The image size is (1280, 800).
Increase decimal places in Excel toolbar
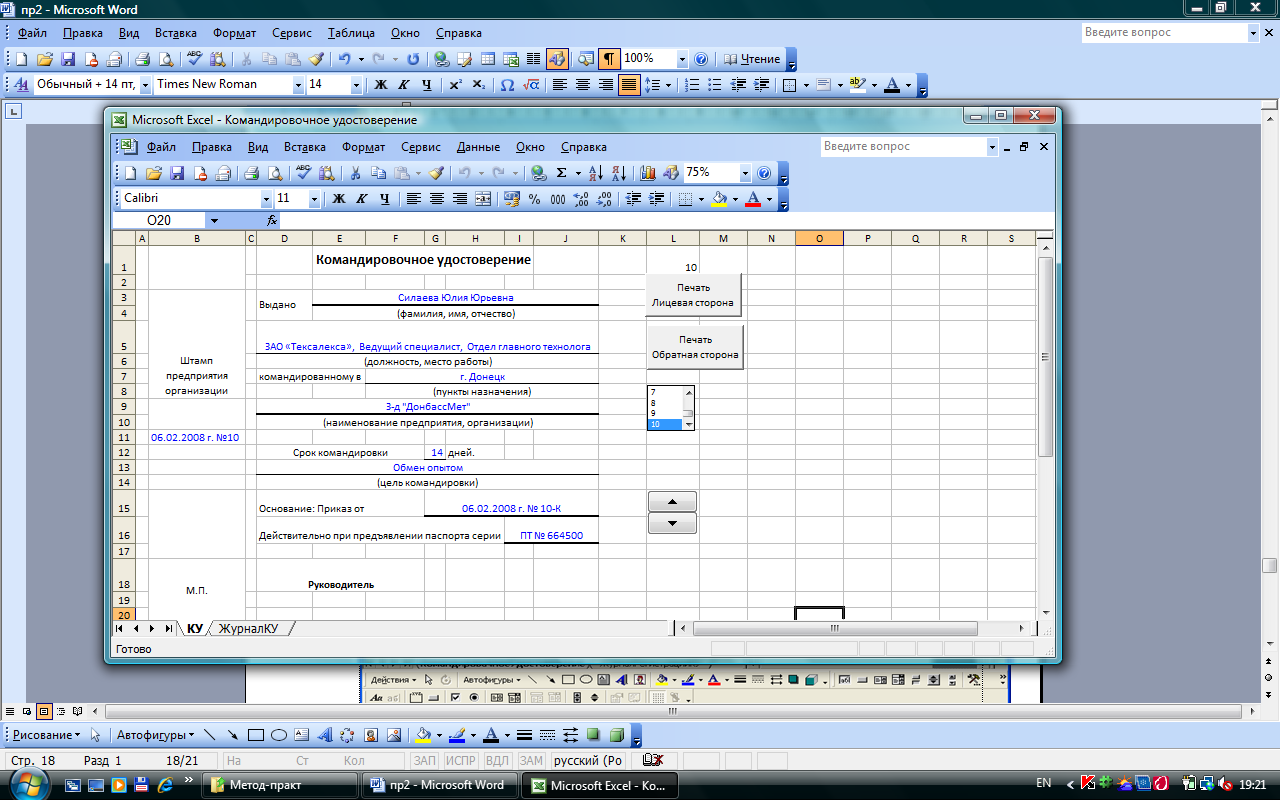581,199
